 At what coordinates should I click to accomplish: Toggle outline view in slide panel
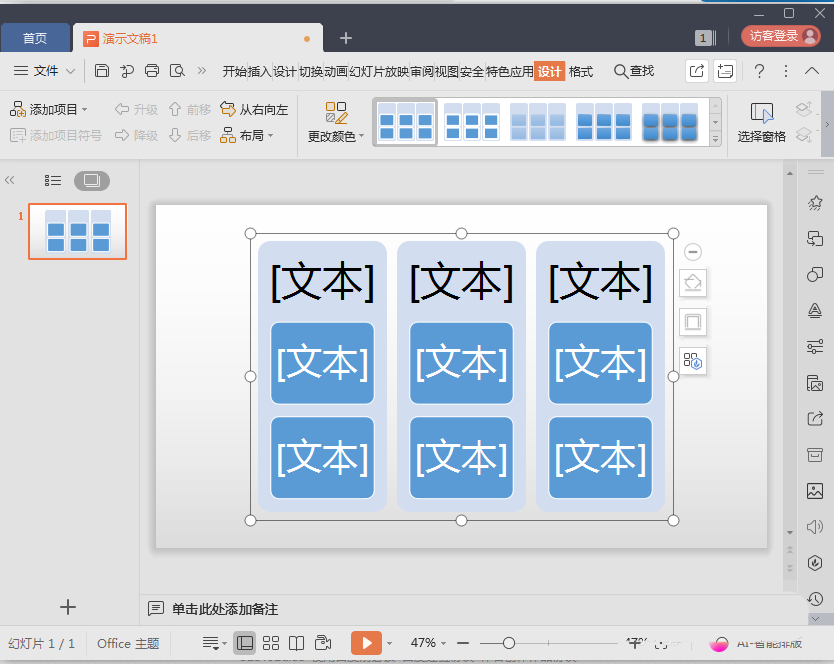tap(54, 181)
